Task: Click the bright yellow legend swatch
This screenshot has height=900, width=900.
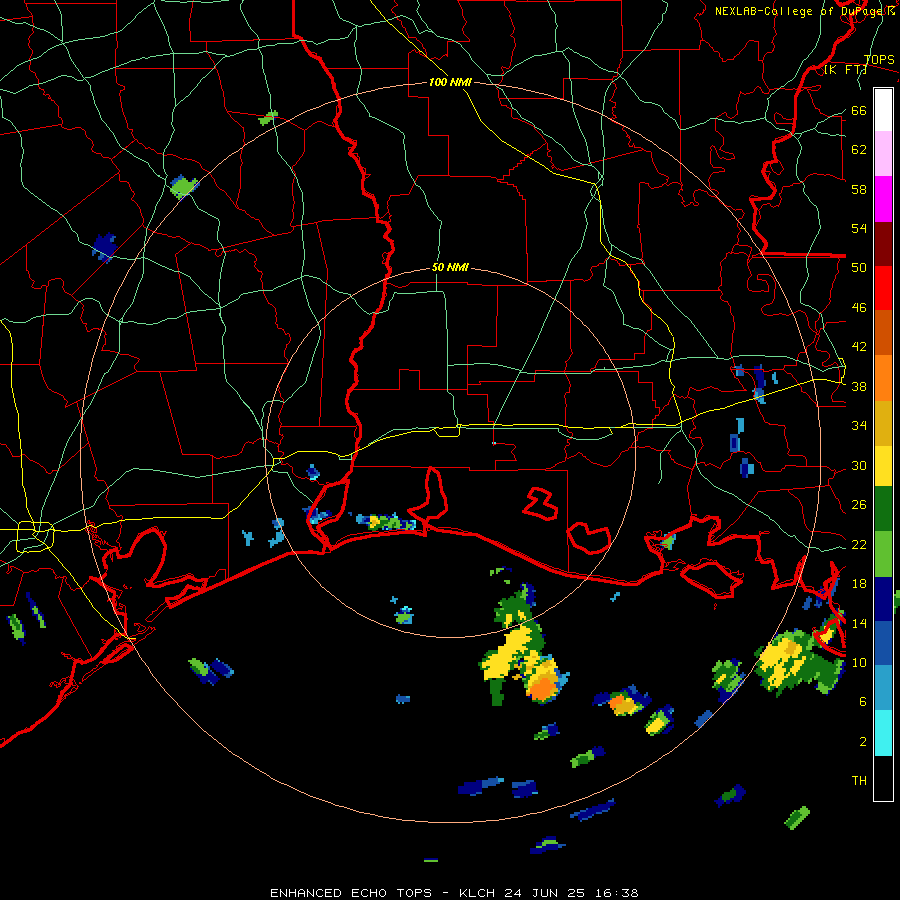Action: pos(883,466)
